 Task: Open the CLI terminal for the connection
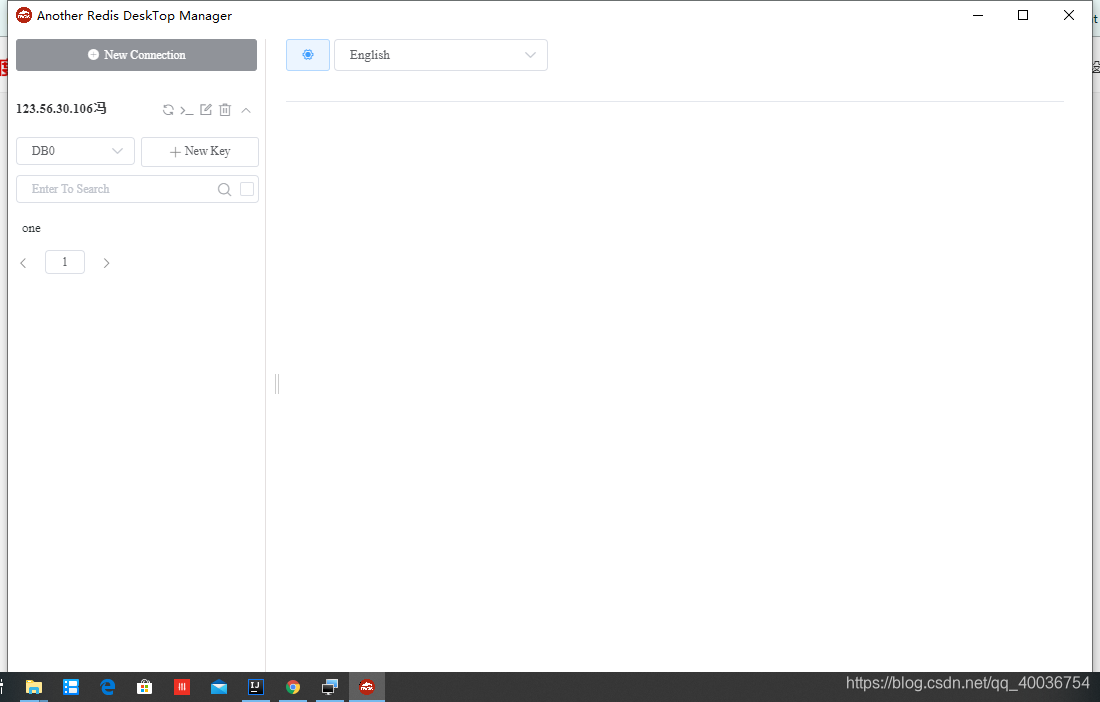point(187,110)
